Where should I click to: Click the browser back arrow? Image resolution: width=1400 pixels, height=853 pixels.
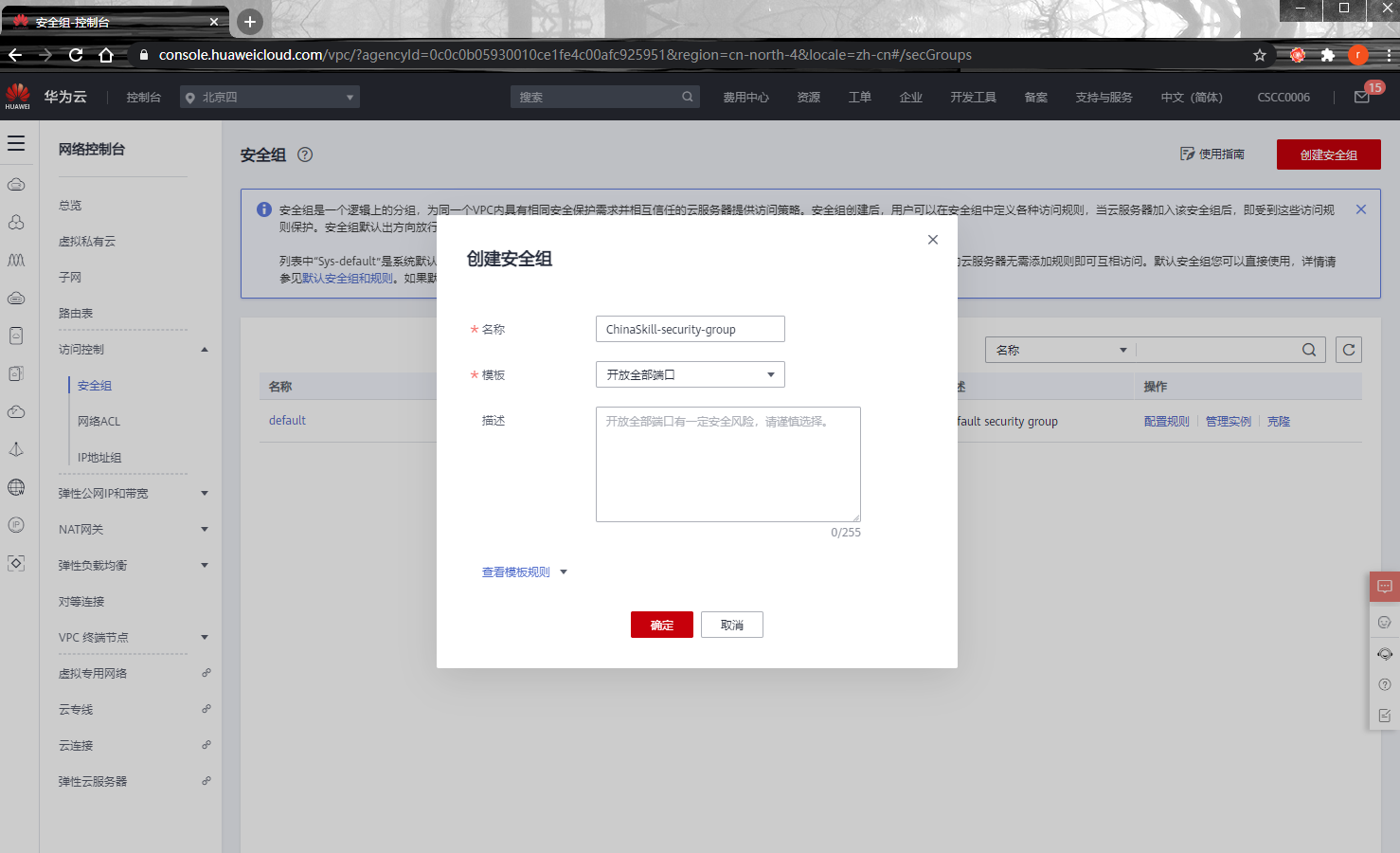tap(15, 55)
